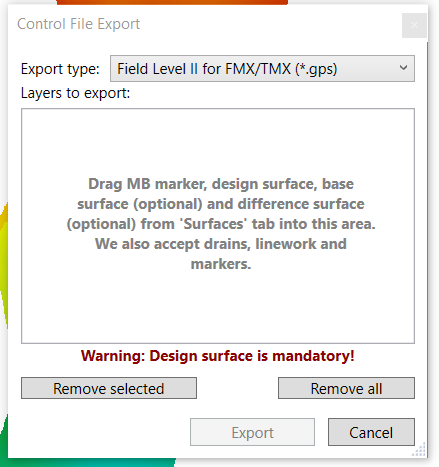Click the disabled Export button
439x467 pixels.
[252, 432]
